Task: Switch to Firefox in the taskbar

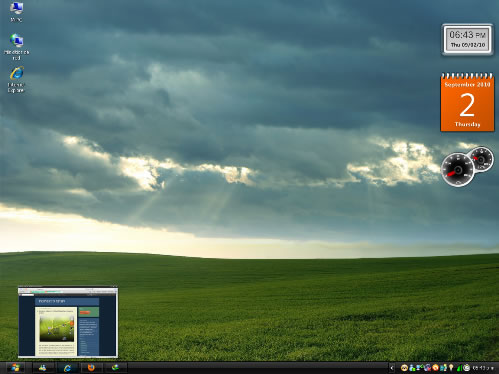Action: tap(91, 368)
